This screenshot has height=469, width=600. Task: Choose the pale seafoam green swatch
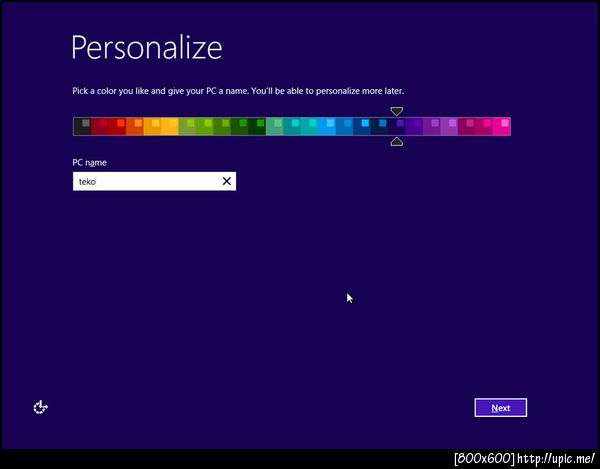(x=274, y=126)
